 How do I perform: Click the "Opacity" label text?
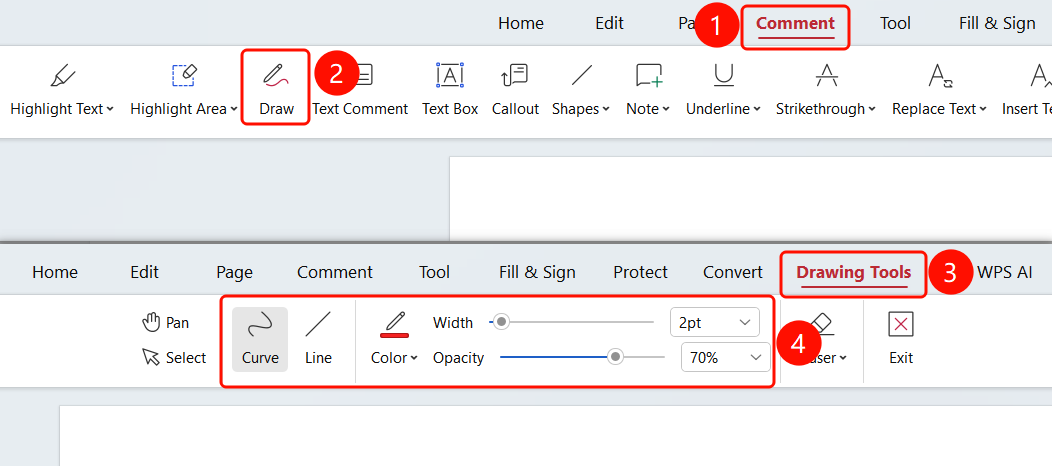tap(458, 358)
